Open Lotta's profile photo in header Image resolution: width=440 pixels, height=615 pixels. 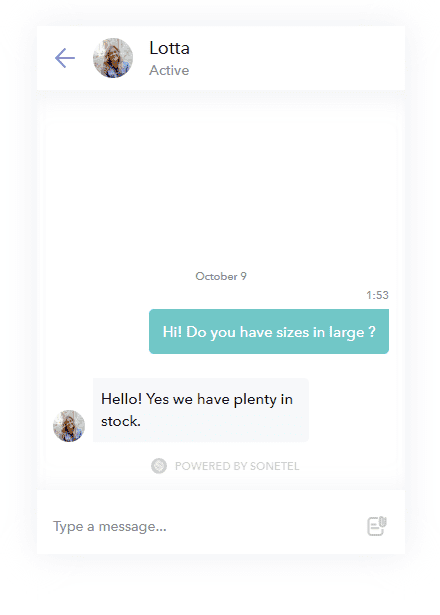(113, 58)
